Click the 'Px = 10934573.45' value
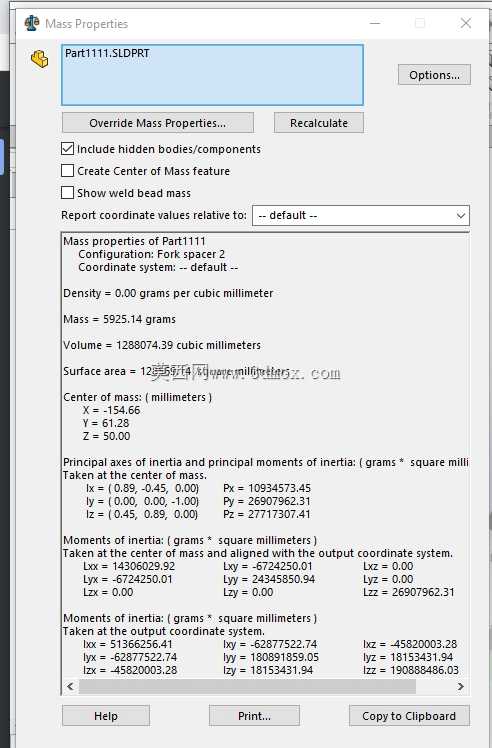492x748 pixels. (x=267, y=488)
